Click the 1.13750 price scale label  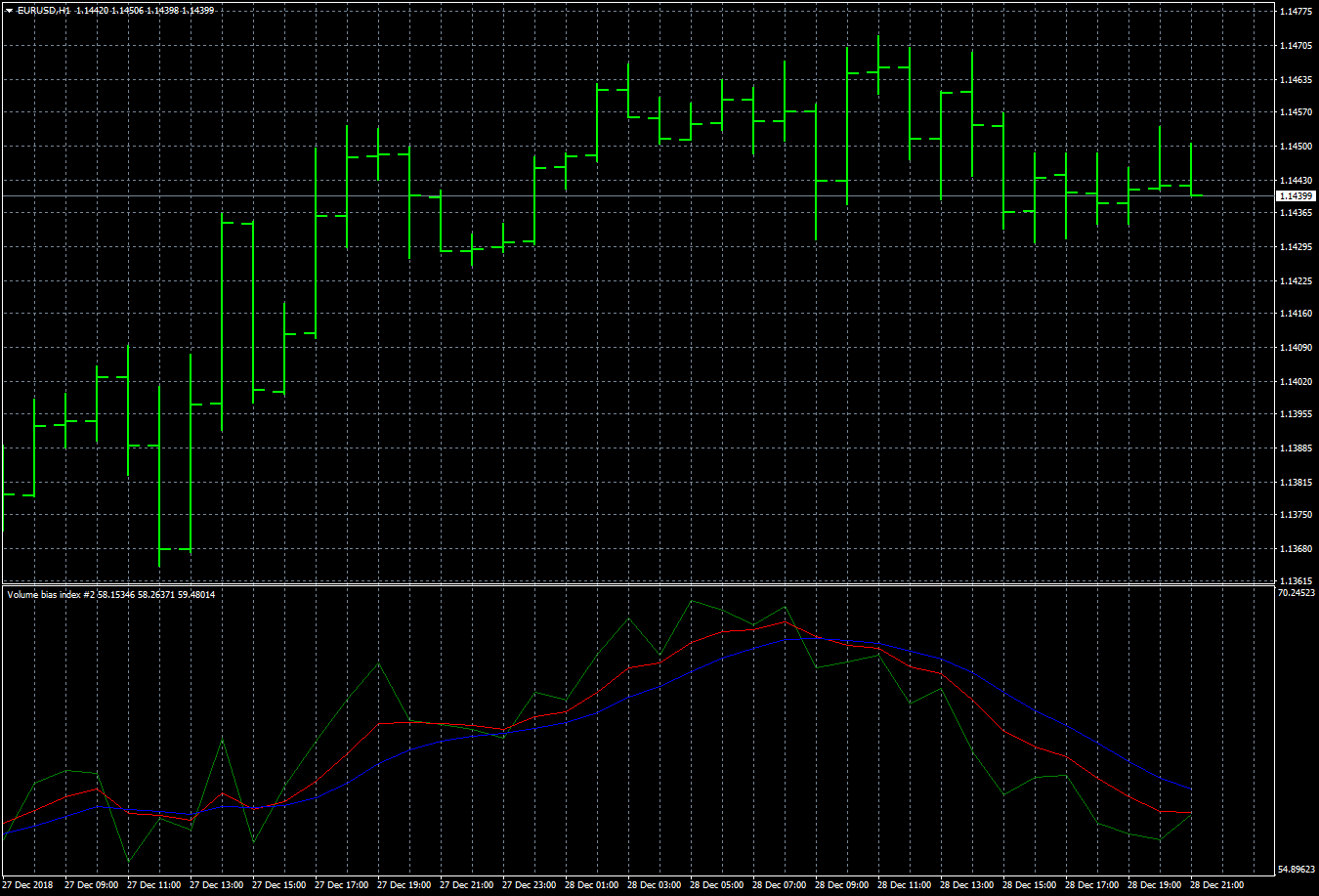coord(1295,515)
